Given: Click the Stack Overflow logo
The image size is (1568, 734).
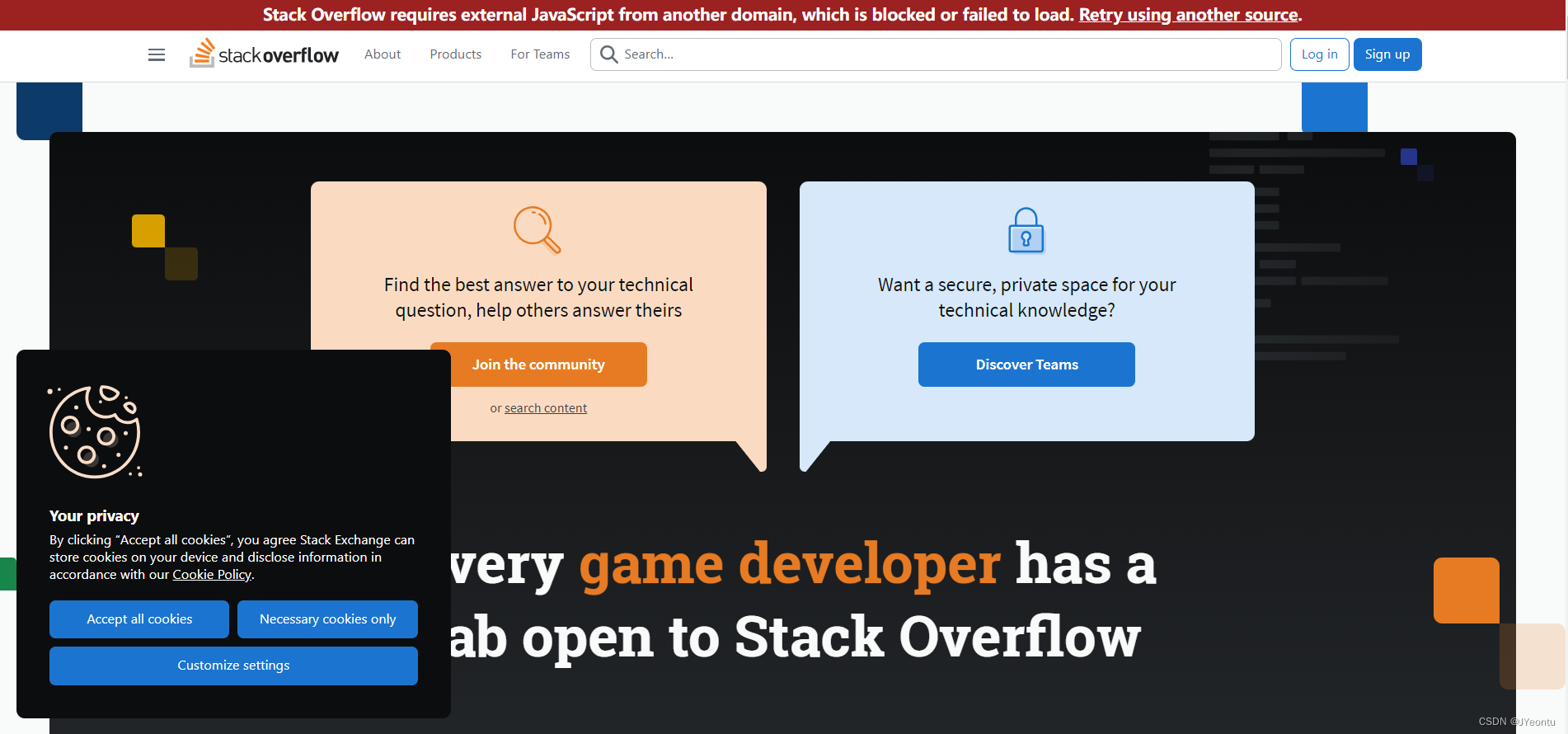Looking at the screenshot, I should (265, 54).
